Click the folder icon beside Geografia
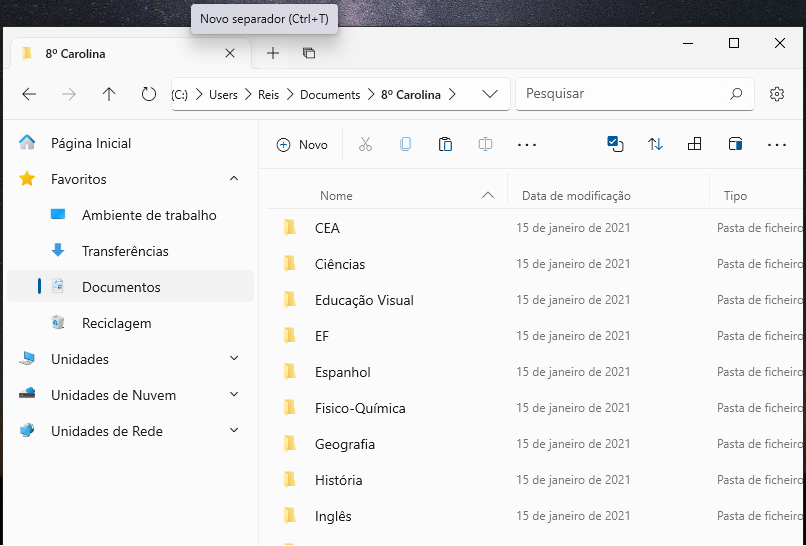Screen dimensions: 806x546 290,443
